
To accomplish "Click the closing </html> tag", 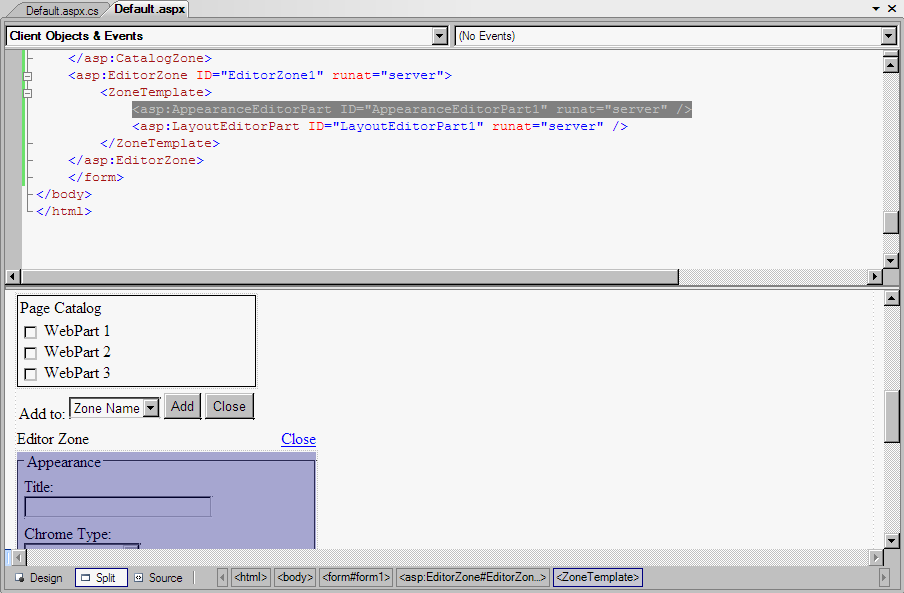I will 63,211.
